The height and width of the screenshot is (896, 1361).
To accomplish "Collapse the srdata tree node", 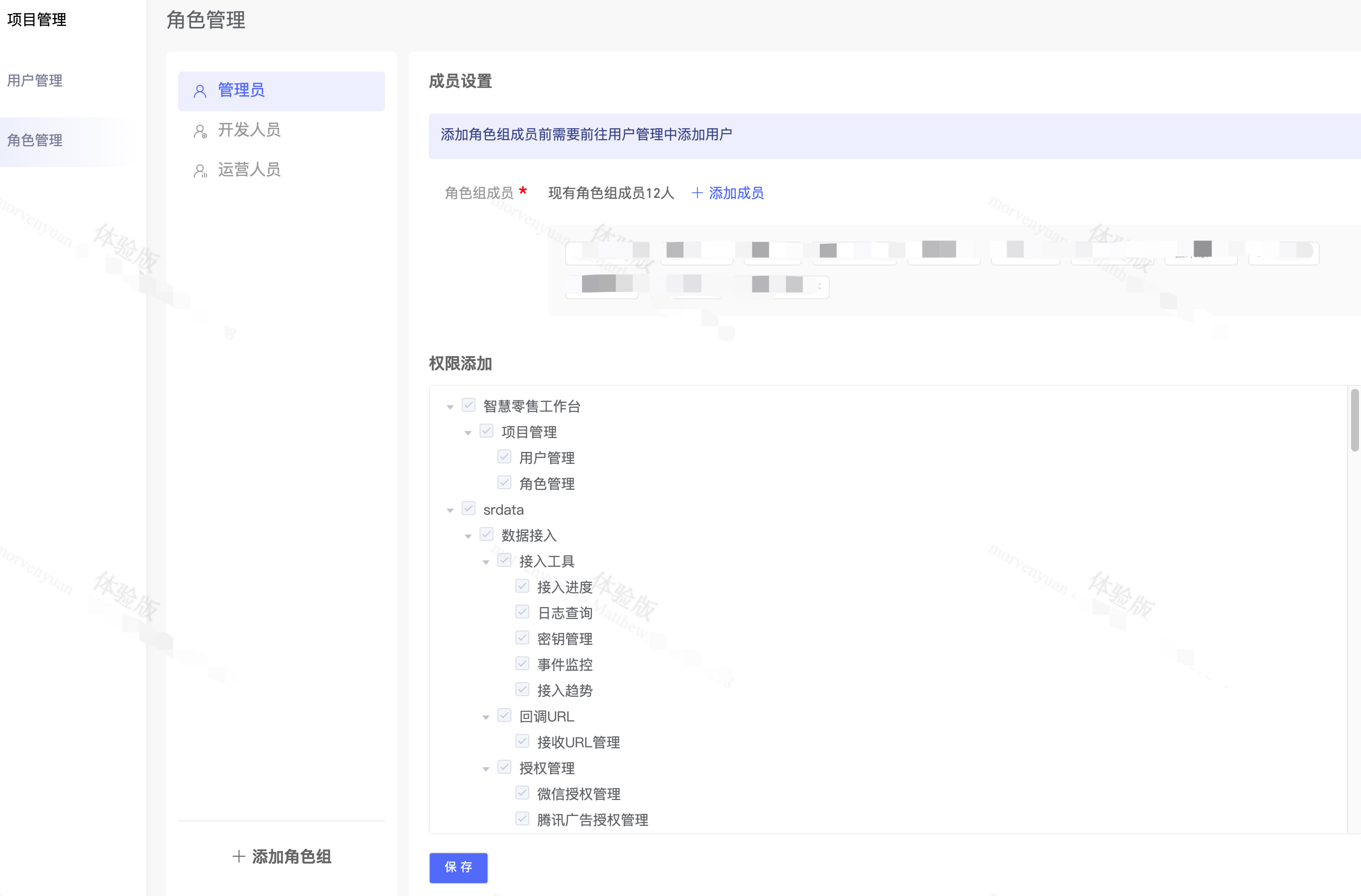I will [x=450, y=510].
